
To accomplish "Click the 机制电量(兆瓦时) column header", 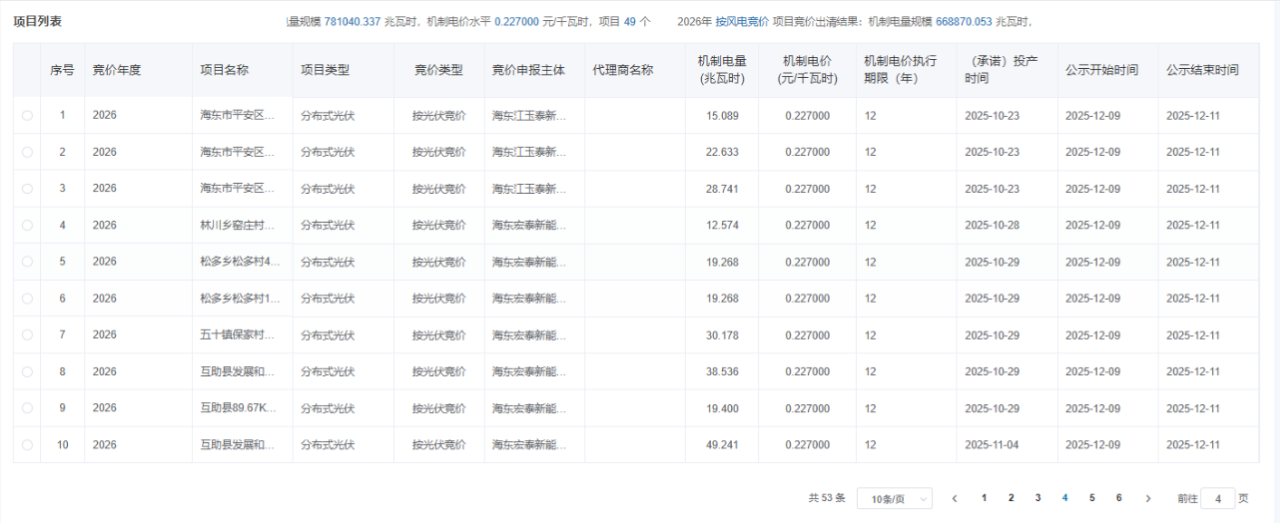I will pos(721,70).
